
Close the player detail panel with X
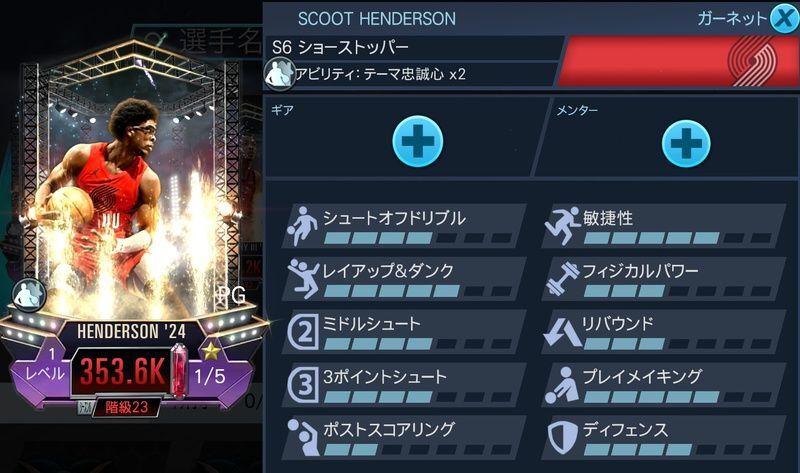[x=784, y=19]
